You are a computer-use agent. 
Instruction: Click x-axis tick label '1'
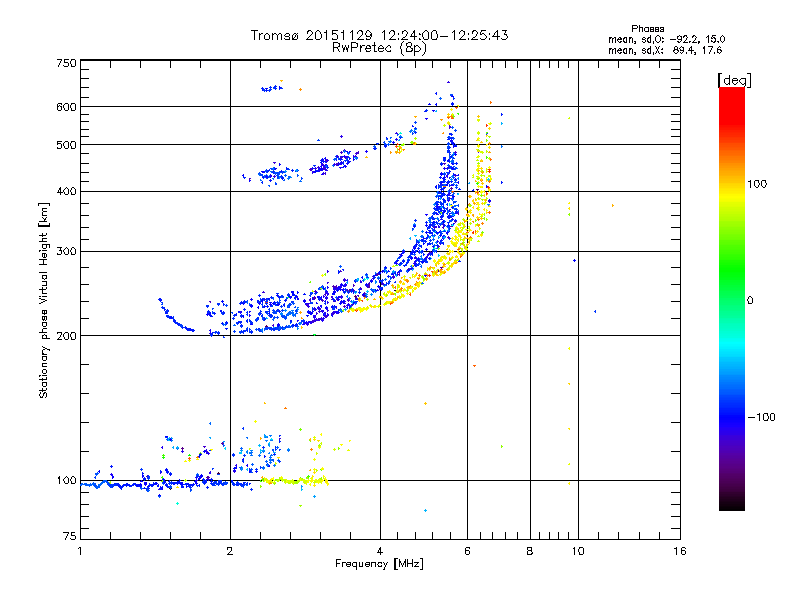80,551
